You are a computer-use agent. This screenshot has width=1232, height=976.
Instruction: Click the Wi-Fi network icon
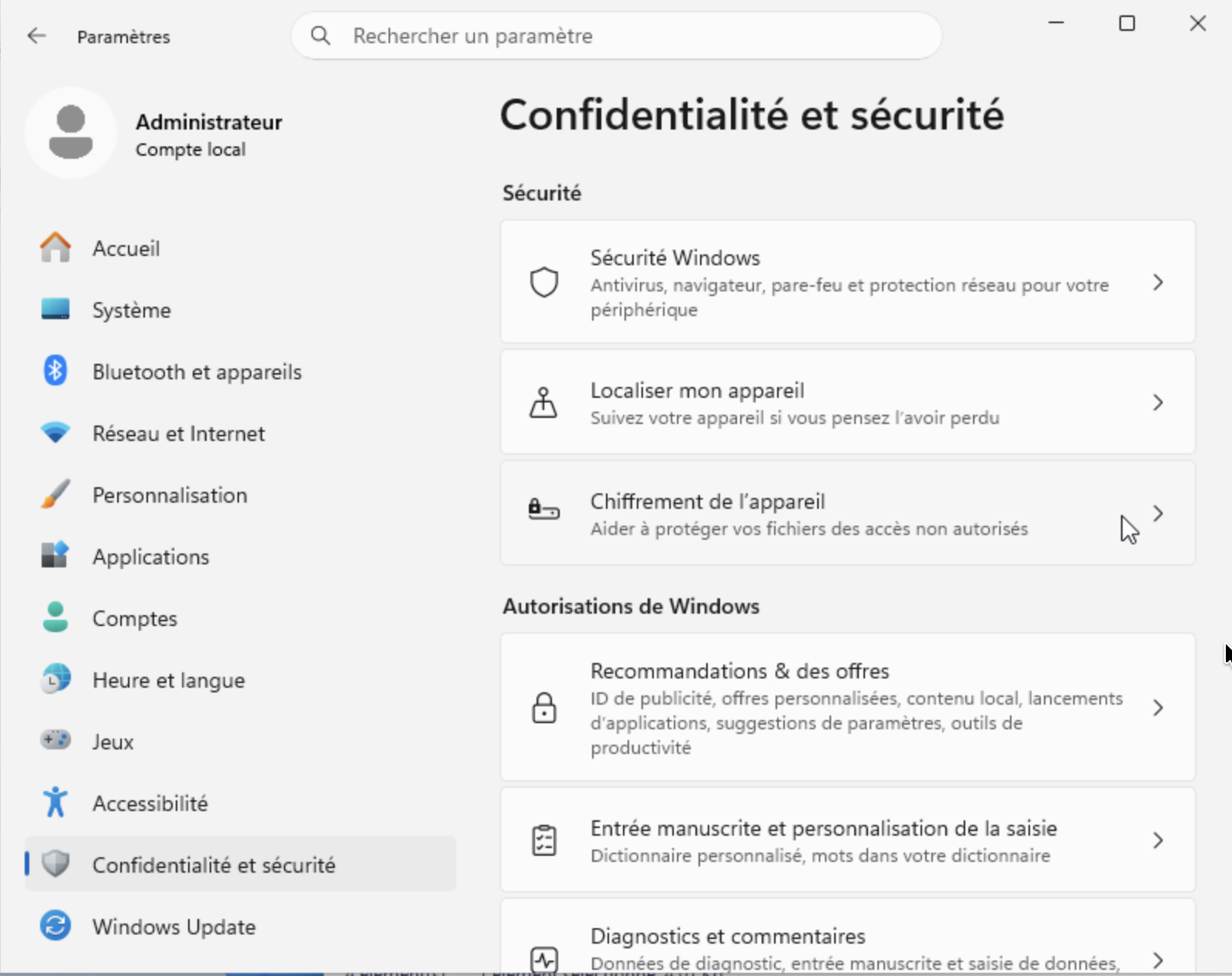click(55, 432)
